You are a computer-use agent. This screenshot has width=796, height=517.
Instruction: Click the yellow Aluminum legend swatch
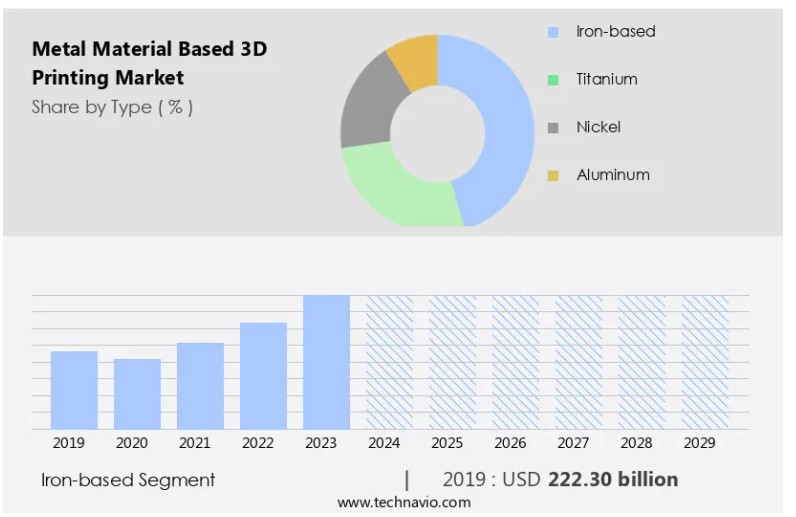click(553, 175)
